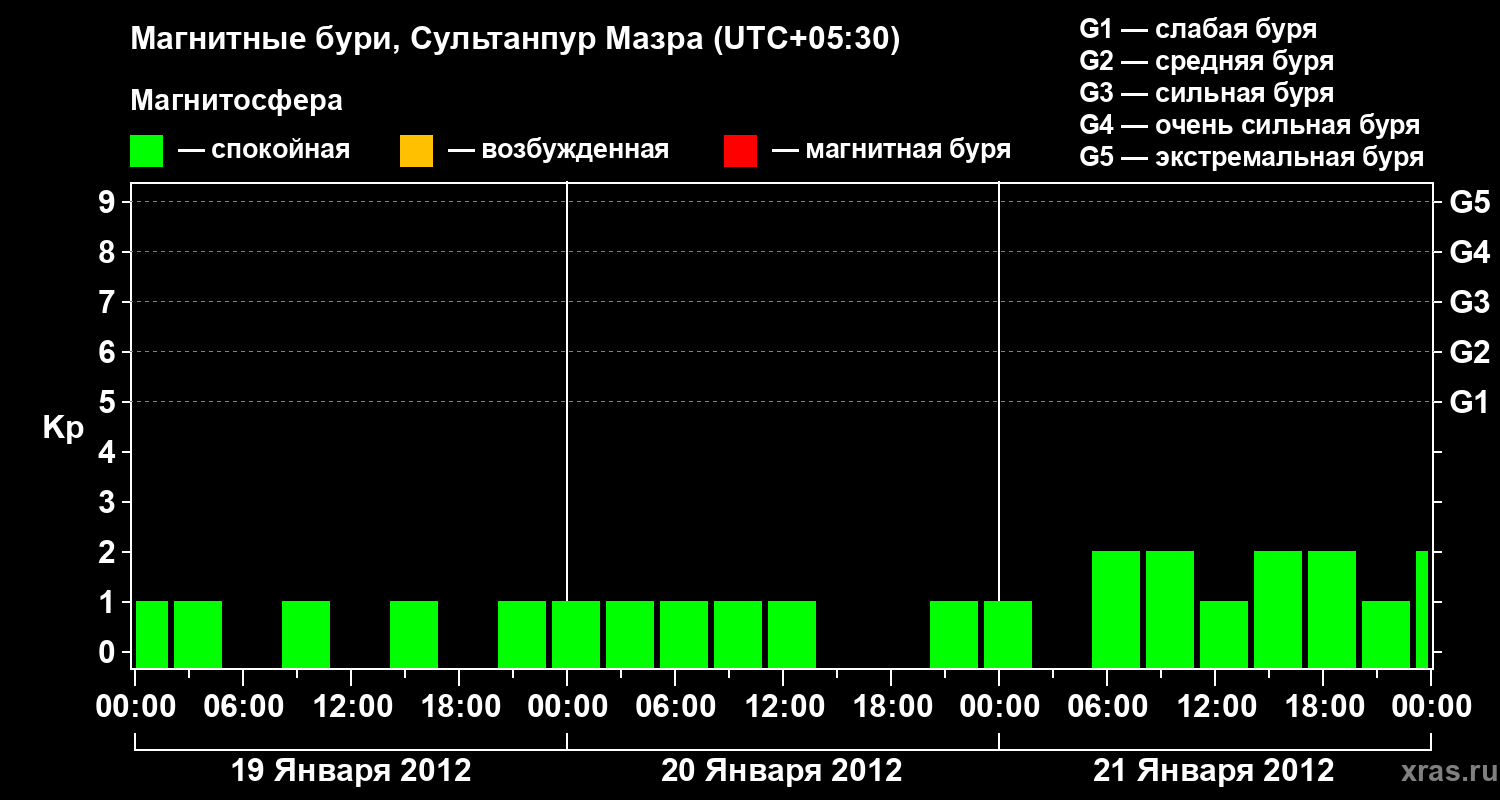Click the '— магнитная буря' legend label
Image resolution: width=1500 pixels, height=800 pixels.
(891, 150)
